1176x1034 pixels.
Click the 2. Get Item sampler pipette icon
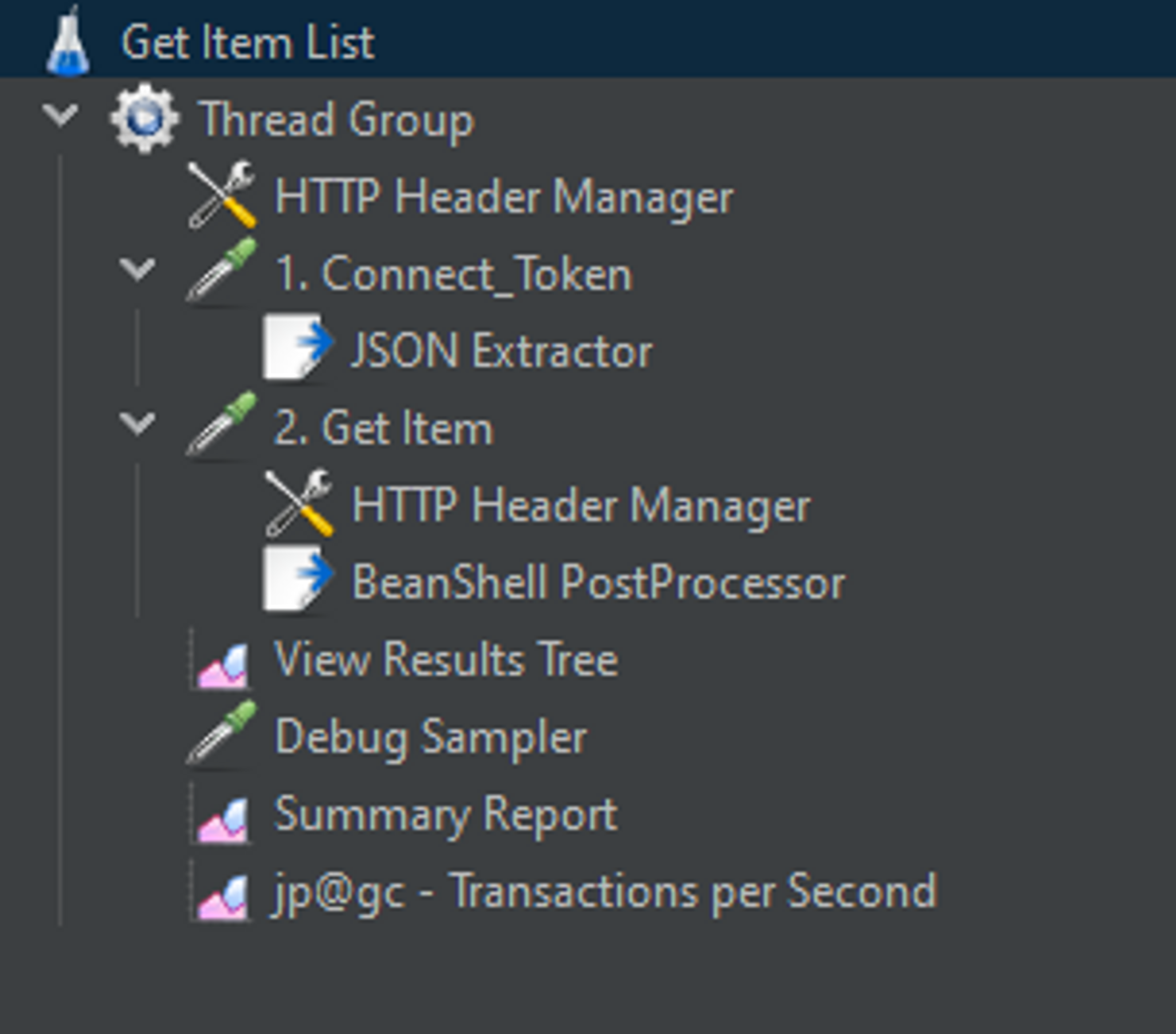[x=222, y=426]
